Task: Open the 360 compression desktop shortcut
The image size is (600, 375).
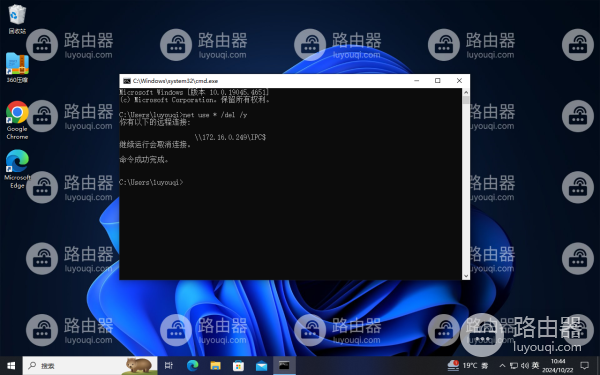Action: pyautogui.click(x=17, y=67)
